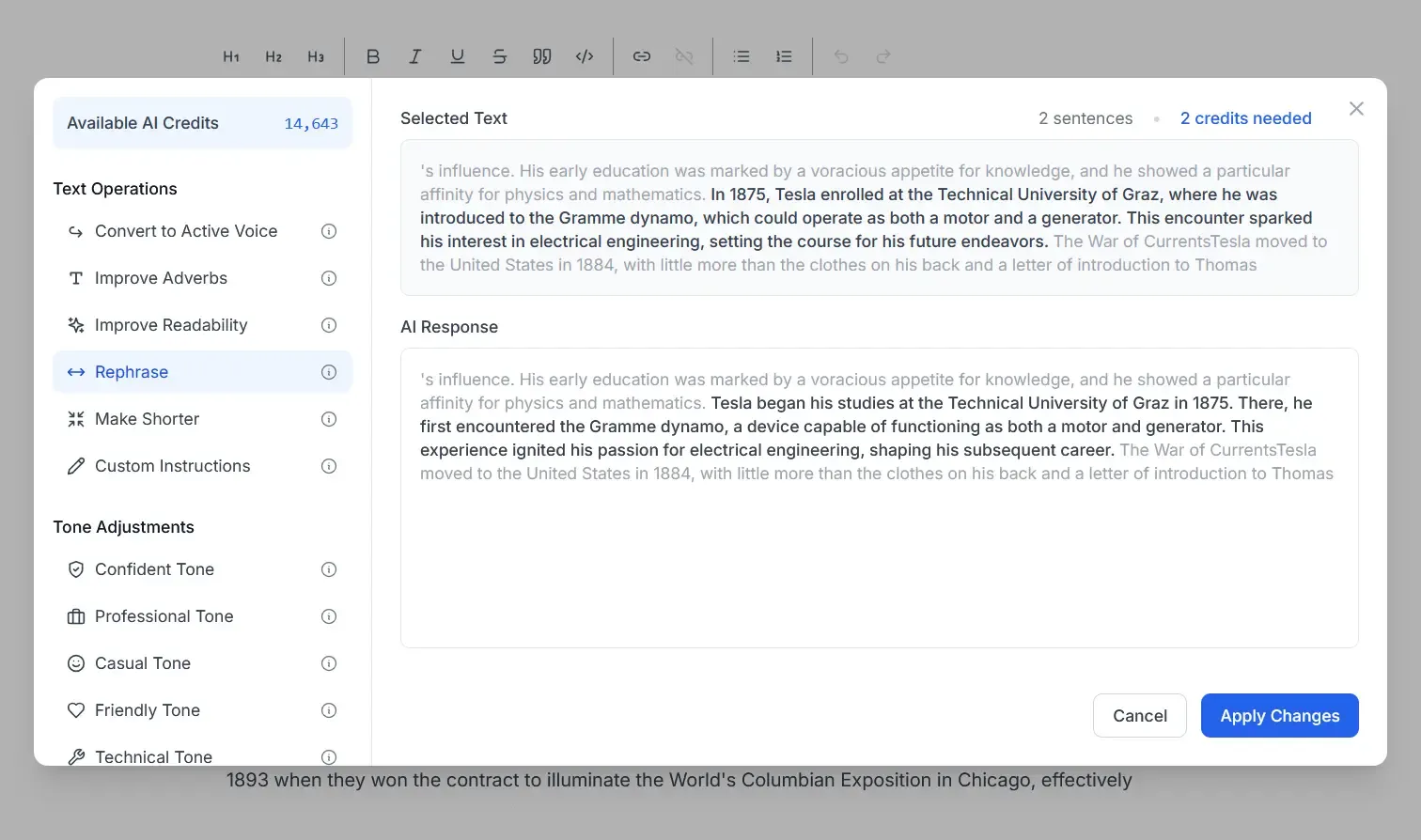
Task: Insert a blockquote
Action: [542, 56]
